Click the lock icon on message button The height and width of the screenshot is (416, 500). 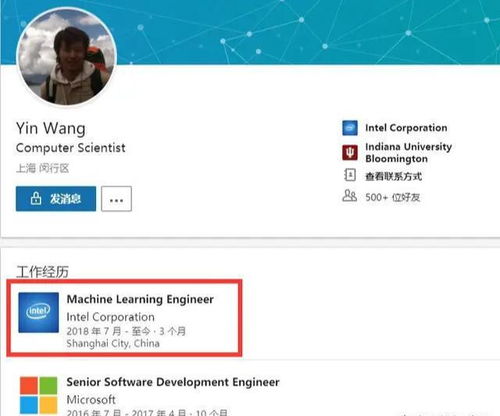36,198
